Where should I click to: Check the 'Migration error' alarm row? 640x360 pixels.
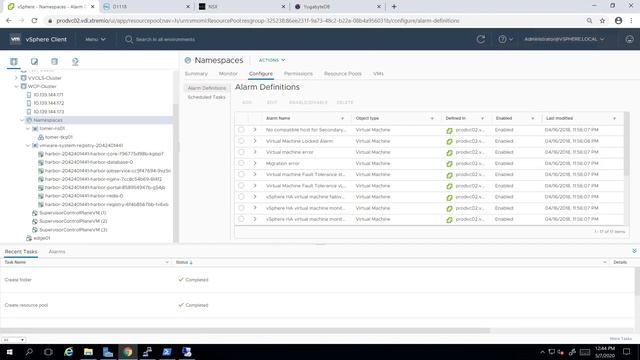pos(241,163)
